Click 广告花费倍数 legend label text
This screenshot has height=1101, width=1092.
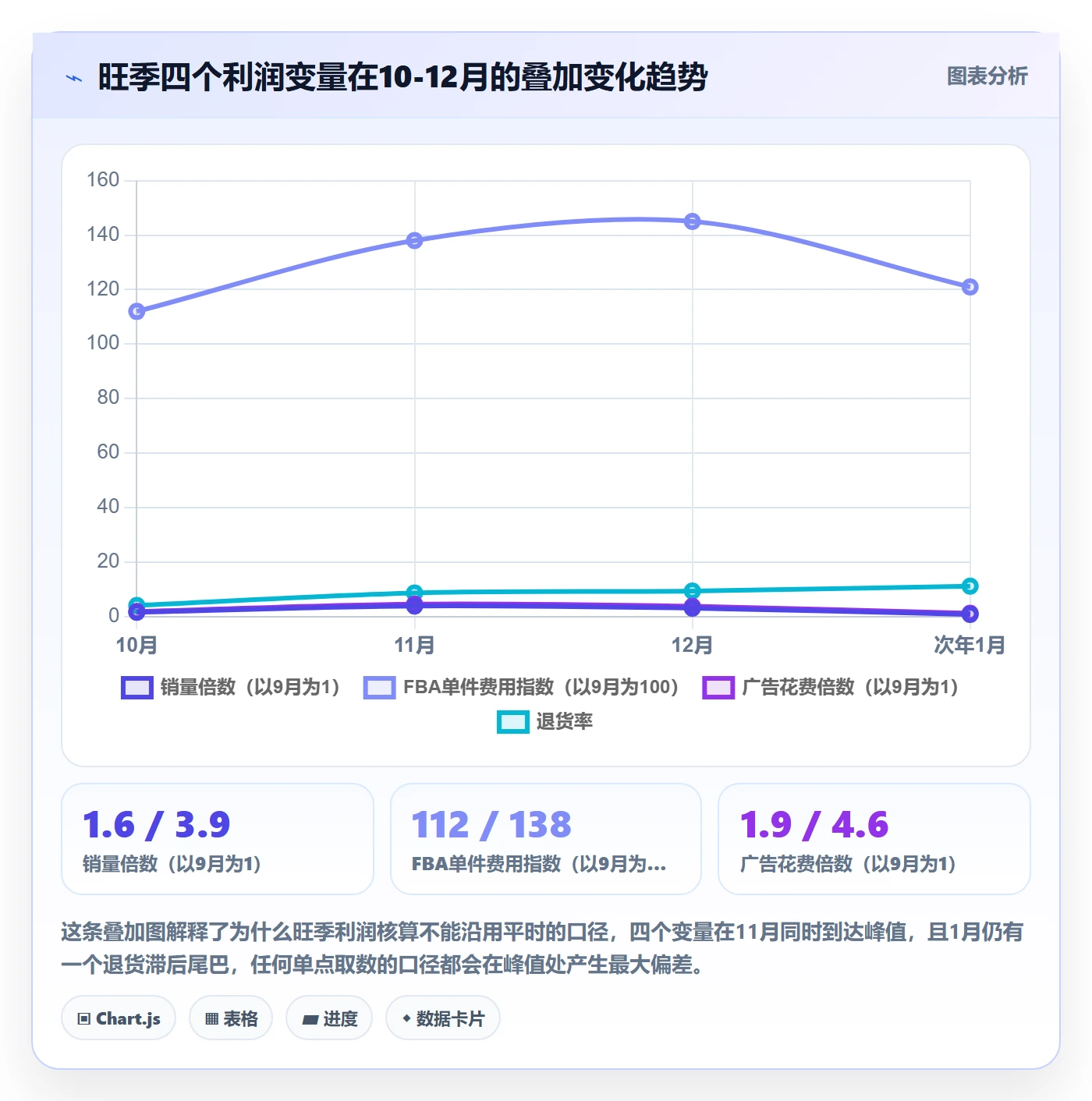850,688
